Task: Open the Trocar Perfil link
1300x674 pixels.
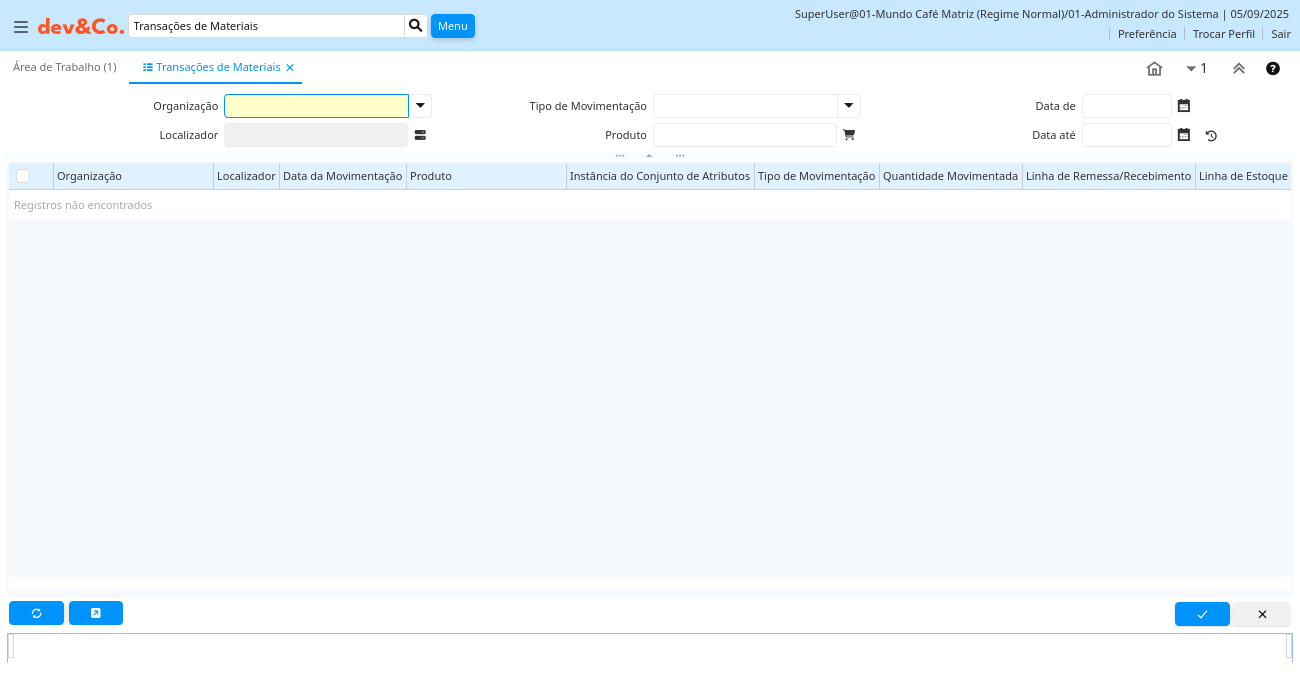Action: (1223, 34)
